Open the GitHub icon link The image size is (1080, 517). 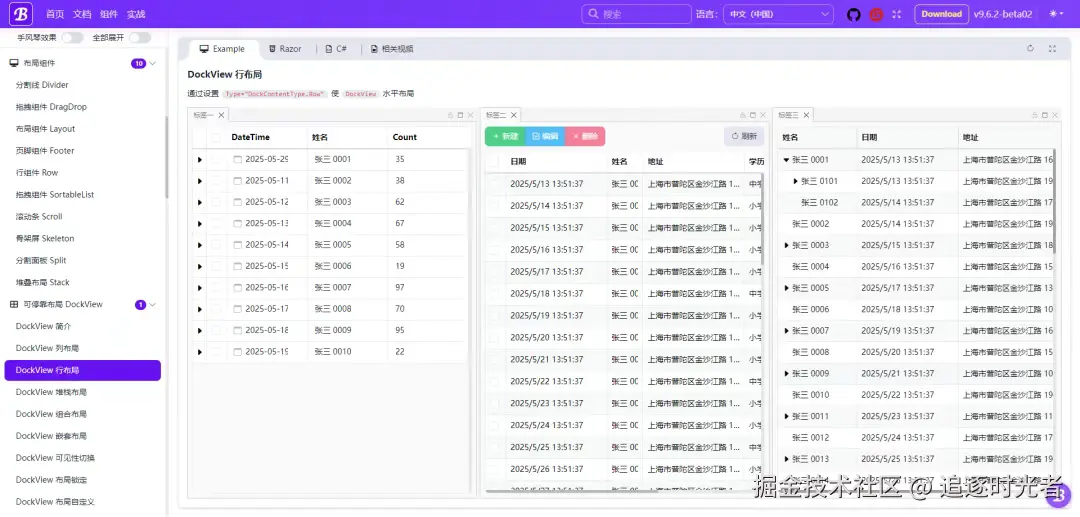click(853, 14)
